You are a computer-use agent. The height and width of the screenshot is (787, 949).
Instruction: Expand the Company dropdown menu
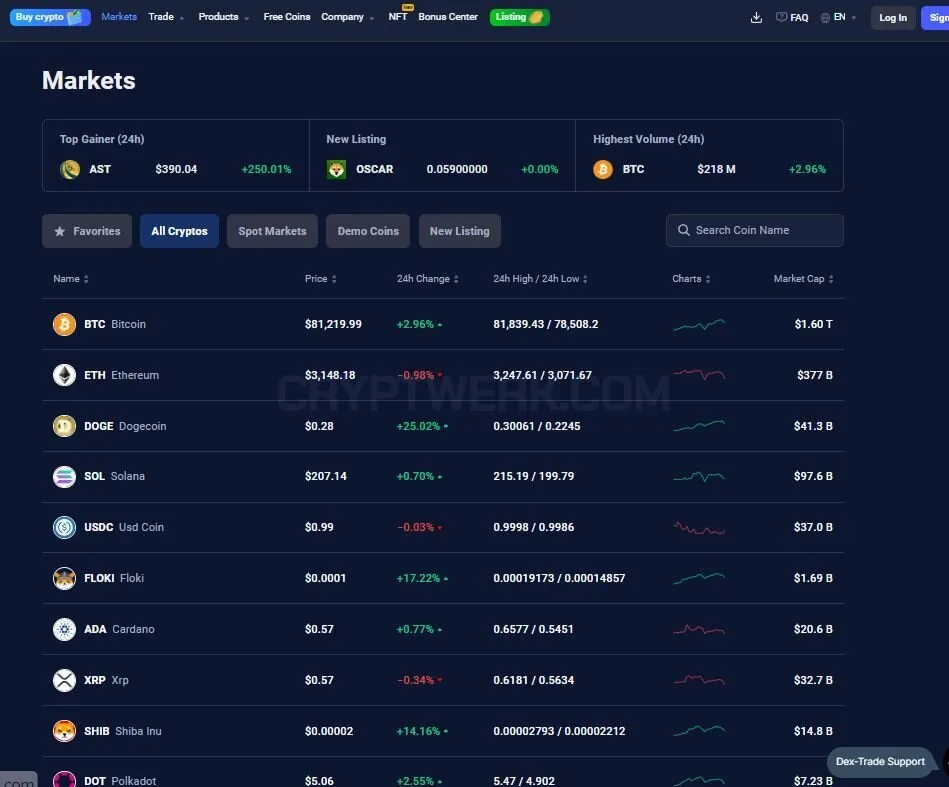(x=347, y=17)
